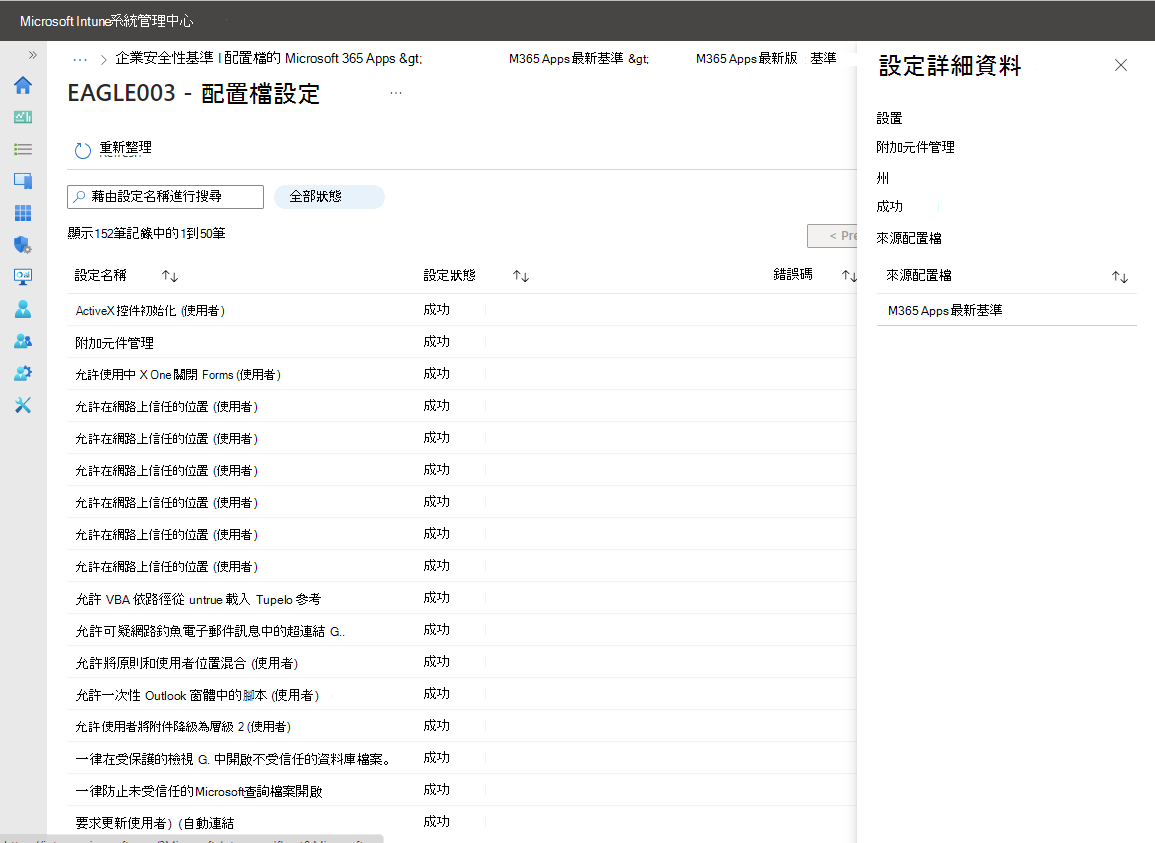Open the Devices icon in sidebar
The image size is (1155, 843).
[23, 181]
